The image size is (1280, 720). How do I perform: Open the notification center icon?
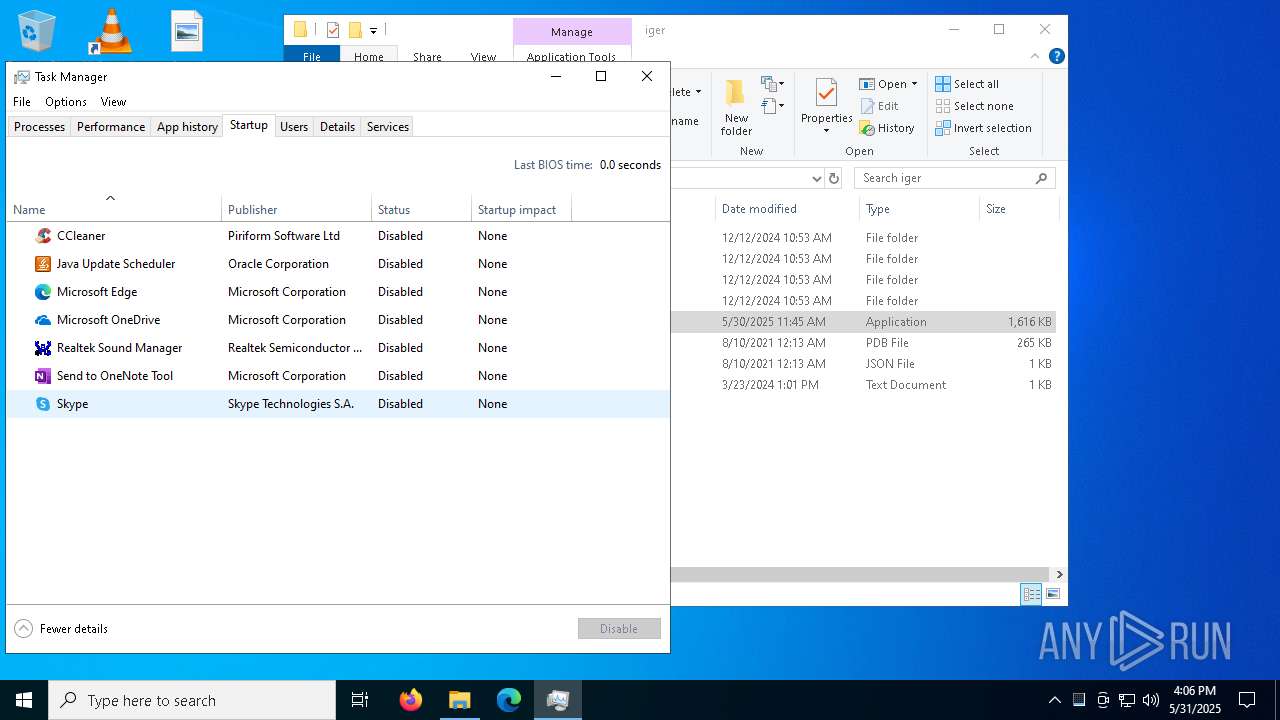[1247, 700]
